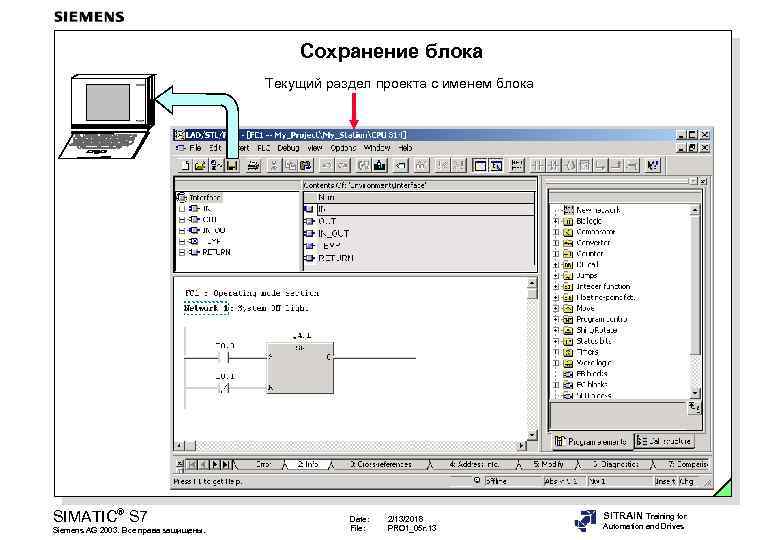Save the block with the diskette icon

[x=232, y=166]
